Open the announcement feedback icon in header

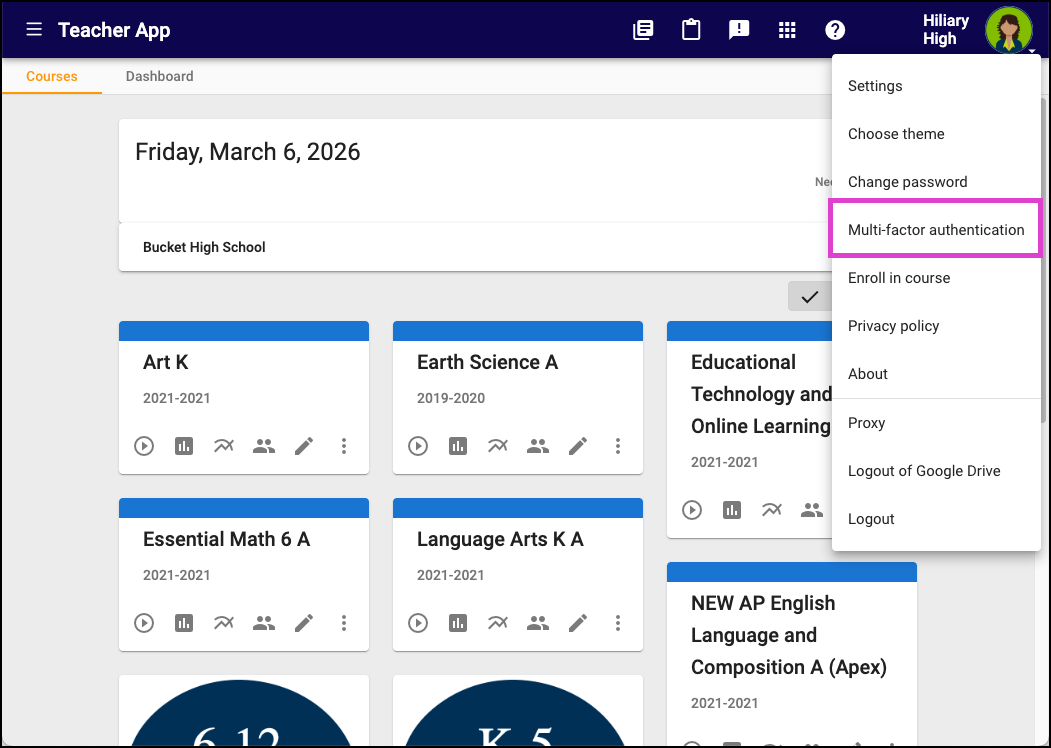[739, 30]
